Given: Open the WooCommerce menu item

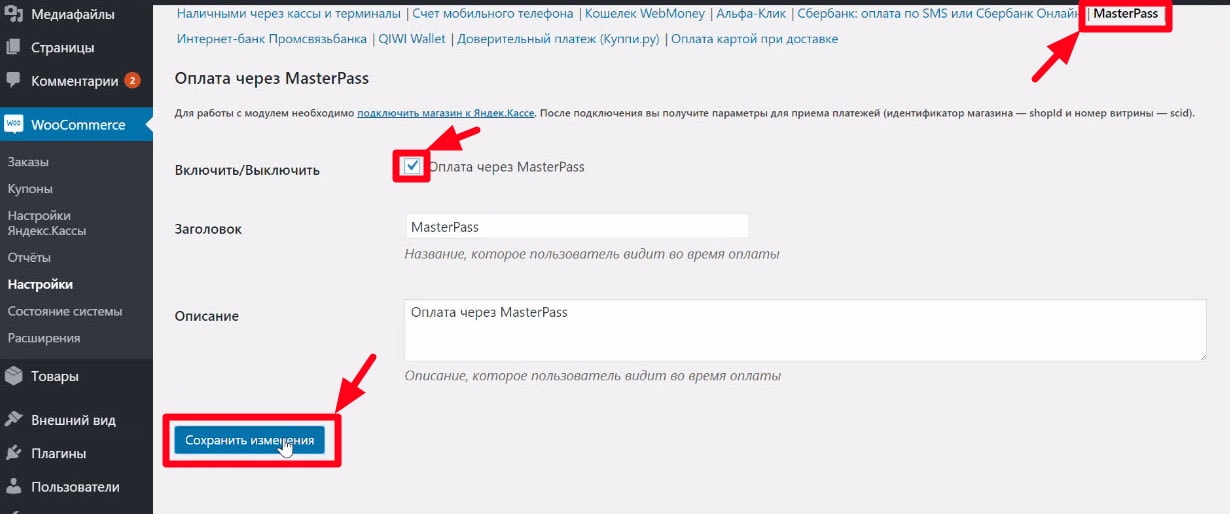Looking at the screenshot, I should pyautogui.click(x=76, y=125).
